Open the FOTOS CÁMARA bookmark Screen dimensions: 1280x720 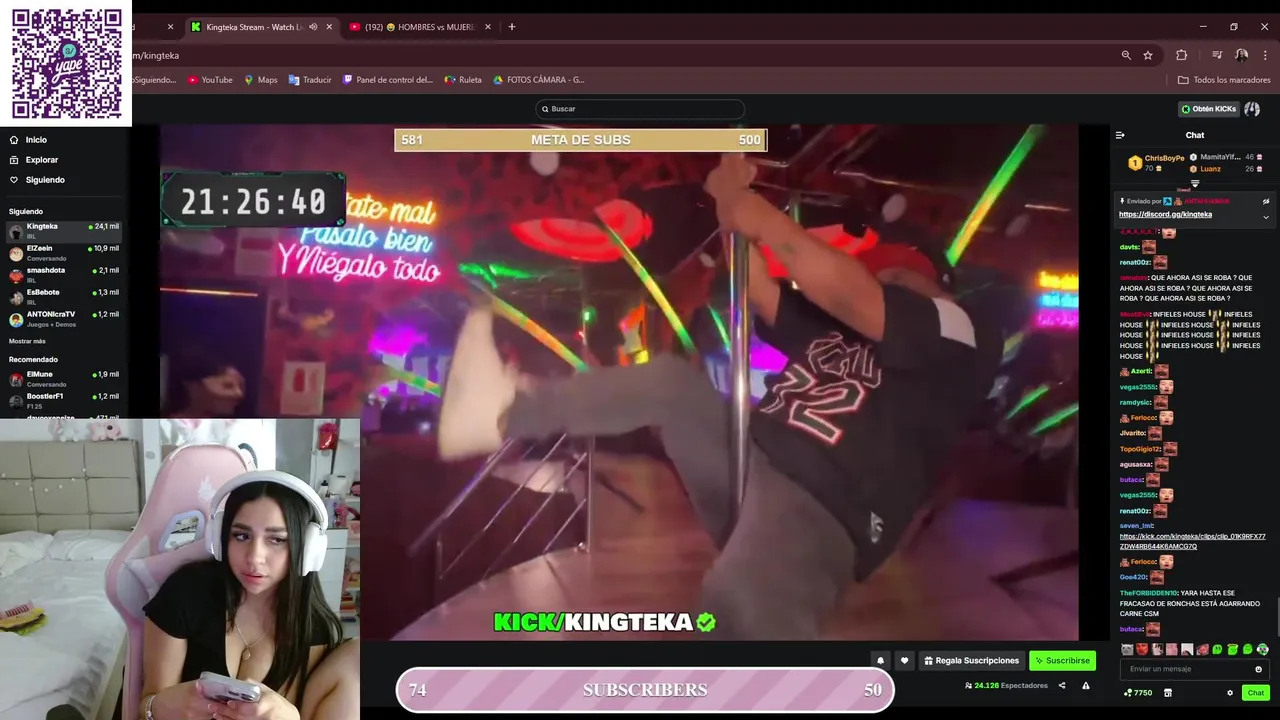tap(538, 80)
